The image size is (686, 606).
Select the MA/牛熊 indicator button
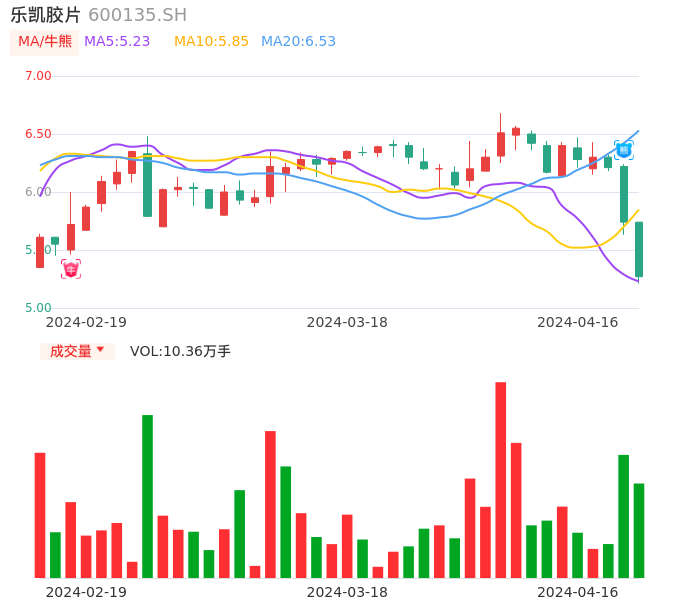(45, 42)
